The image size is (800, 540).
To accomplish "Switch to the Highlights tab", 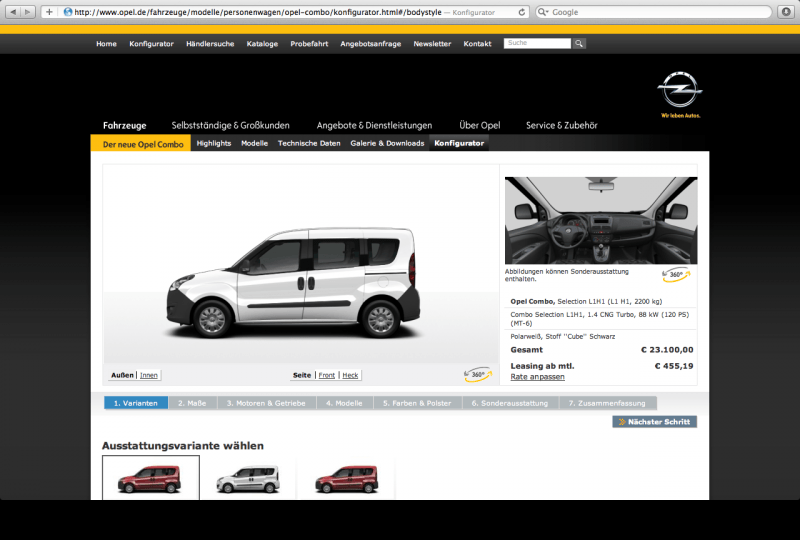I will (214, 143).
